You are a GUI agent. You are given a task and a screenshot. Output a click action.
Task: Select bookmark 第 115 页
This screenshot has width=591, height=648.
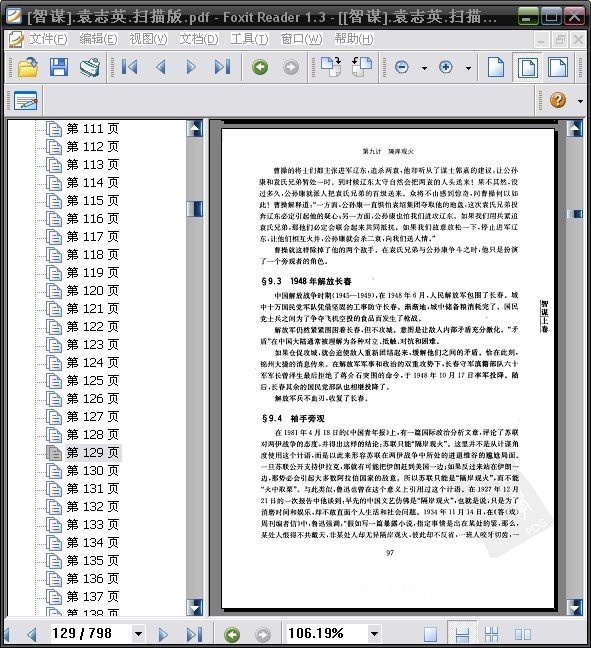[x=93, y=200]
